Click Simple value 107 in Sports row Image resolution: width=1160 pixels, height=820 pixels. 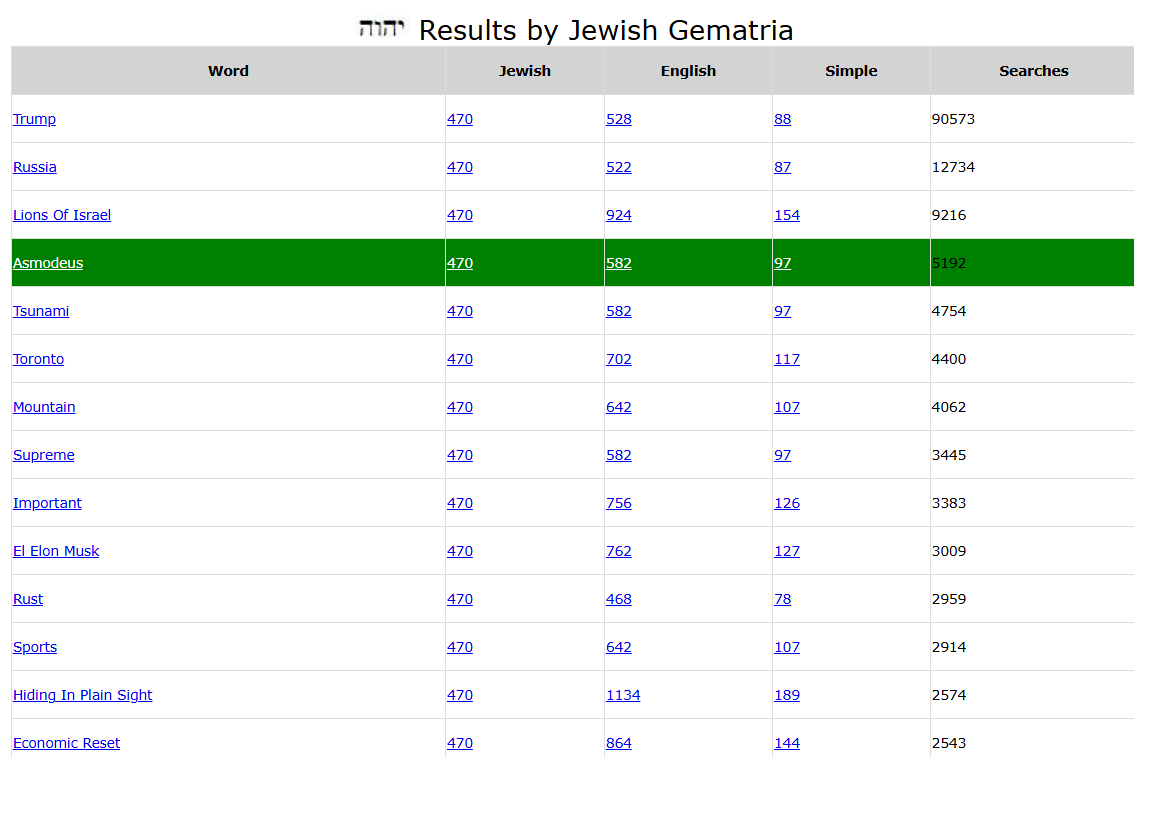(x=787, y=648)
